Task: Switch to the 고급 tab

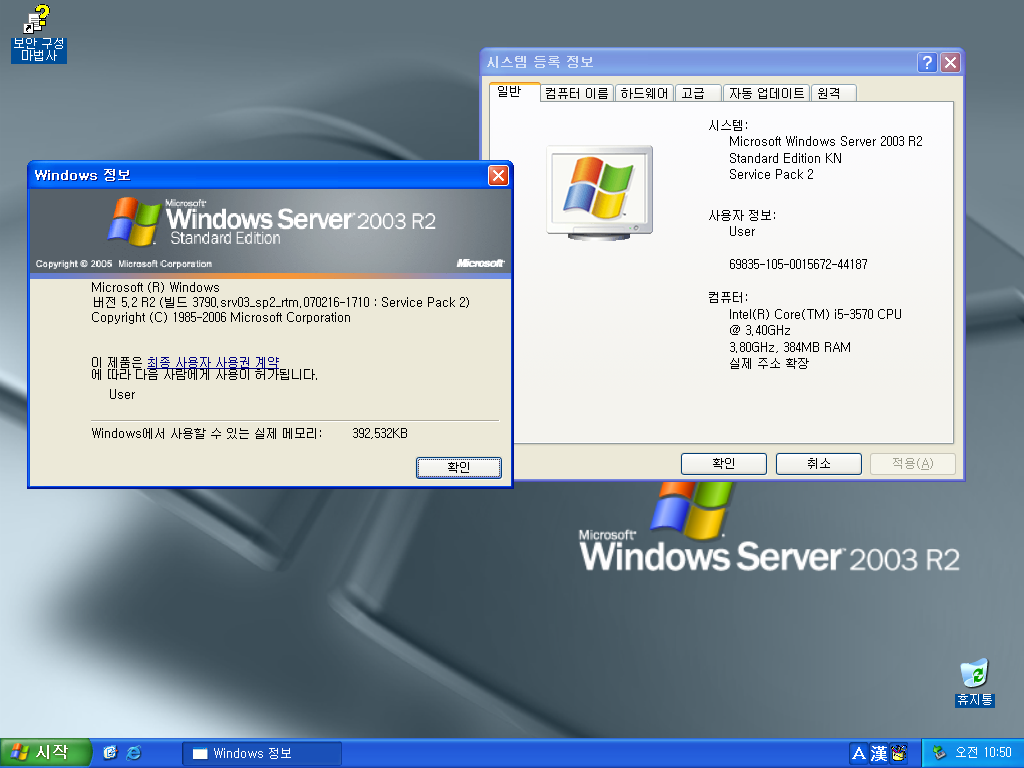Action: click(x=698, y=93)
